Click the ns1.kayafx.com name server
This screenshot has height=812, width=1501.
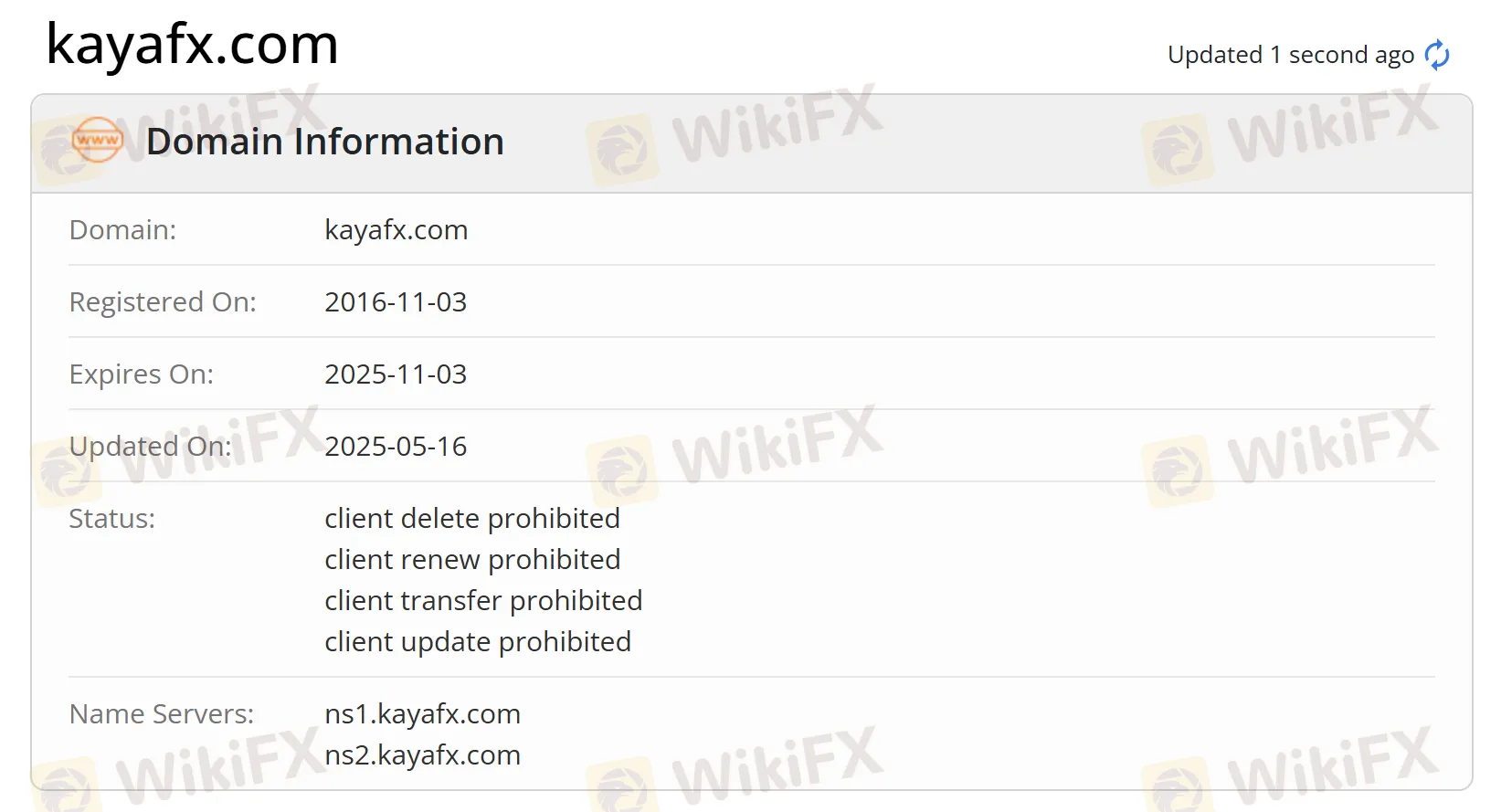coord(422,713)
